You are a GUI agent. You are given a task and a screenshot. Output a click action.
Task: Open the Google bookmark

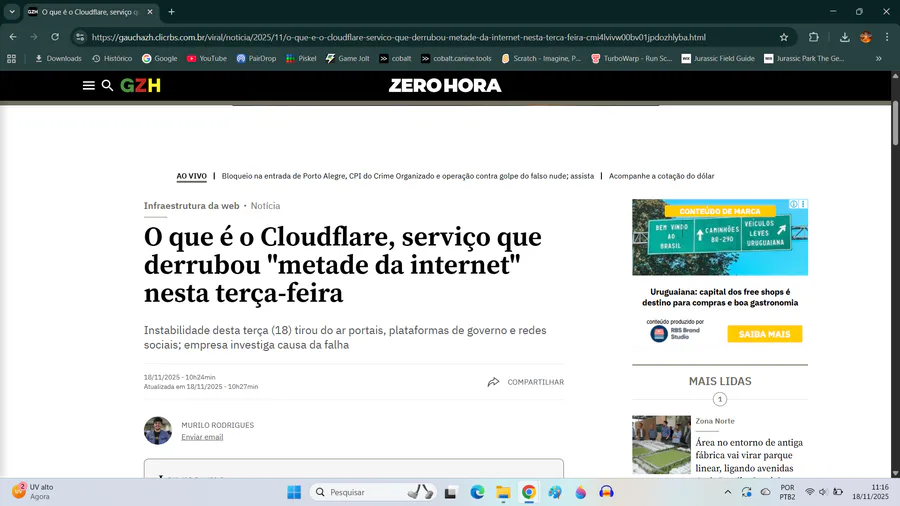coord(160,59)
